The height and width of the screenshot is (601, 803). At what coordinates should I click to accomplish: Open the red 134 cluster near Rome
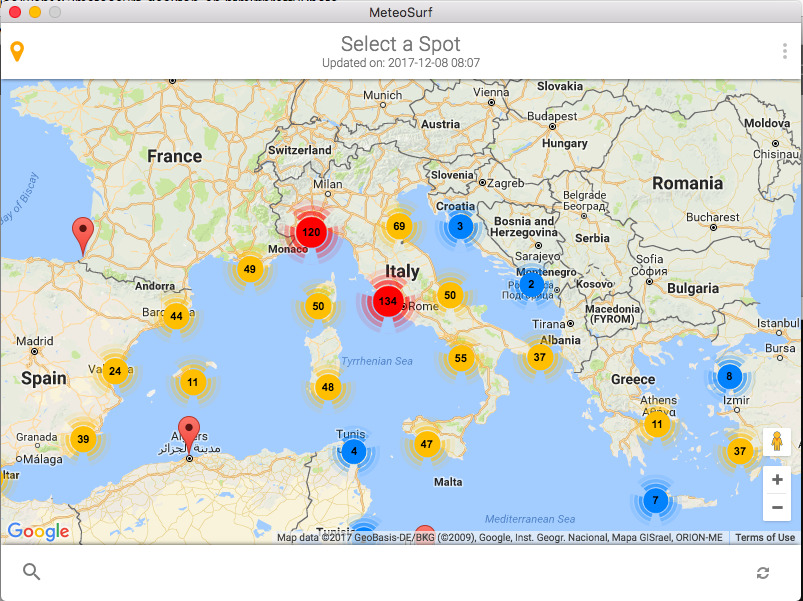pos(388,301)
